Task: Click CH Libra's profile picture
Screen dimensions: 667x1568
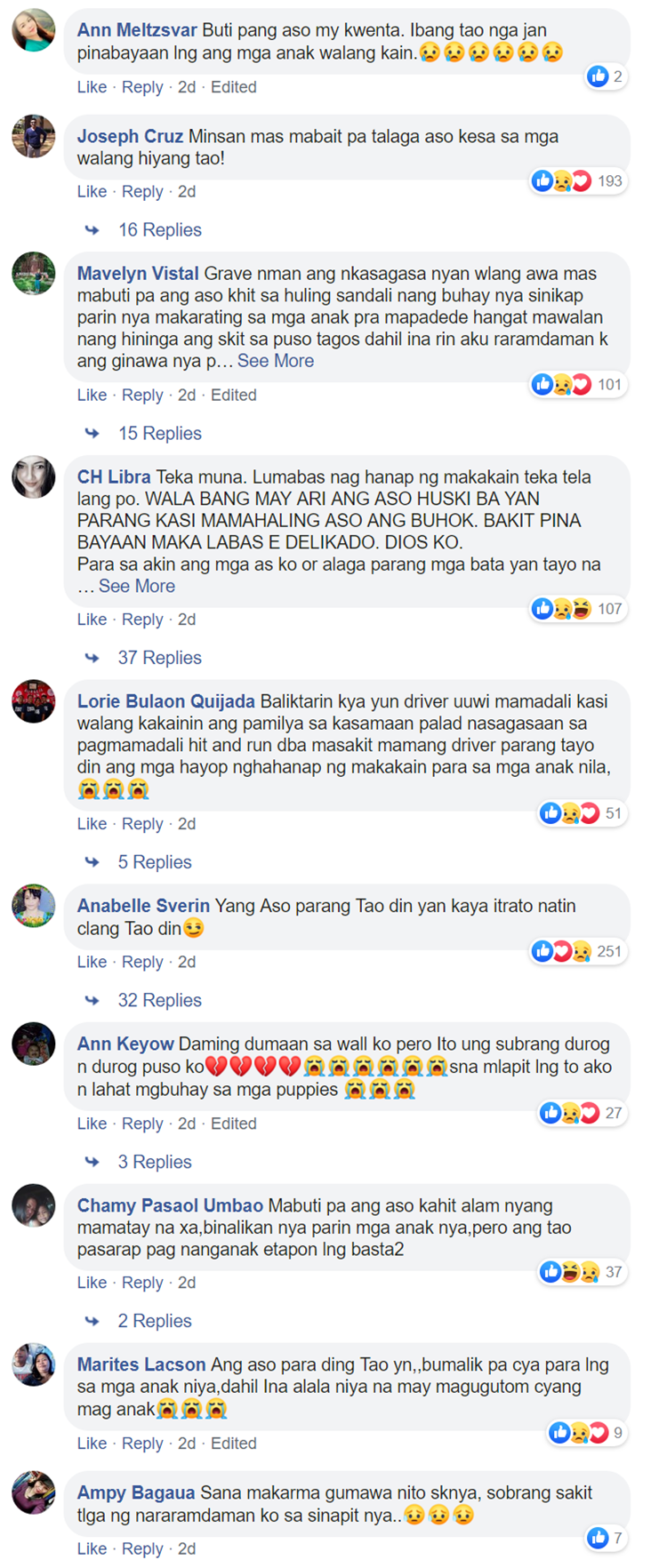Action: point(34,477)
